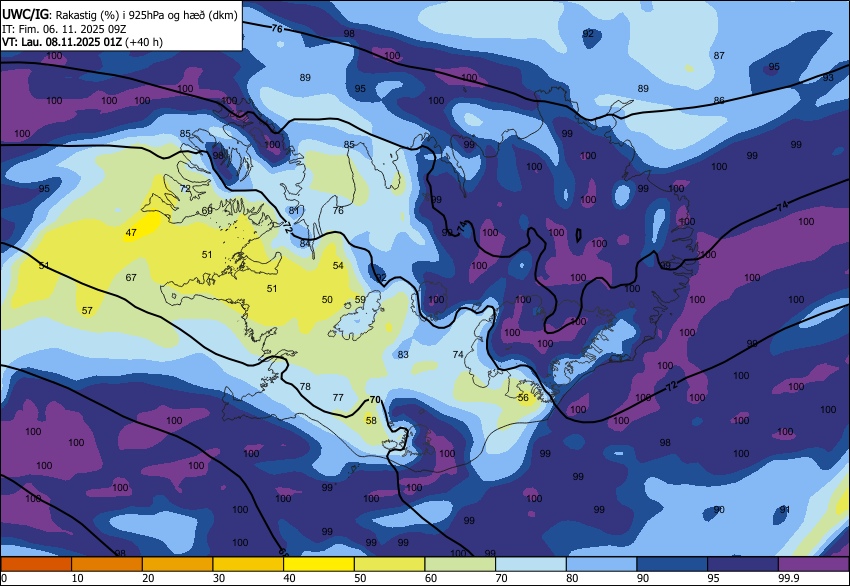Click the 'IT: Fim. 06. 11. 2025 09Z' line
Image resolution: width=850 pixels, height=586 pixels.
[x=64, y=29]
